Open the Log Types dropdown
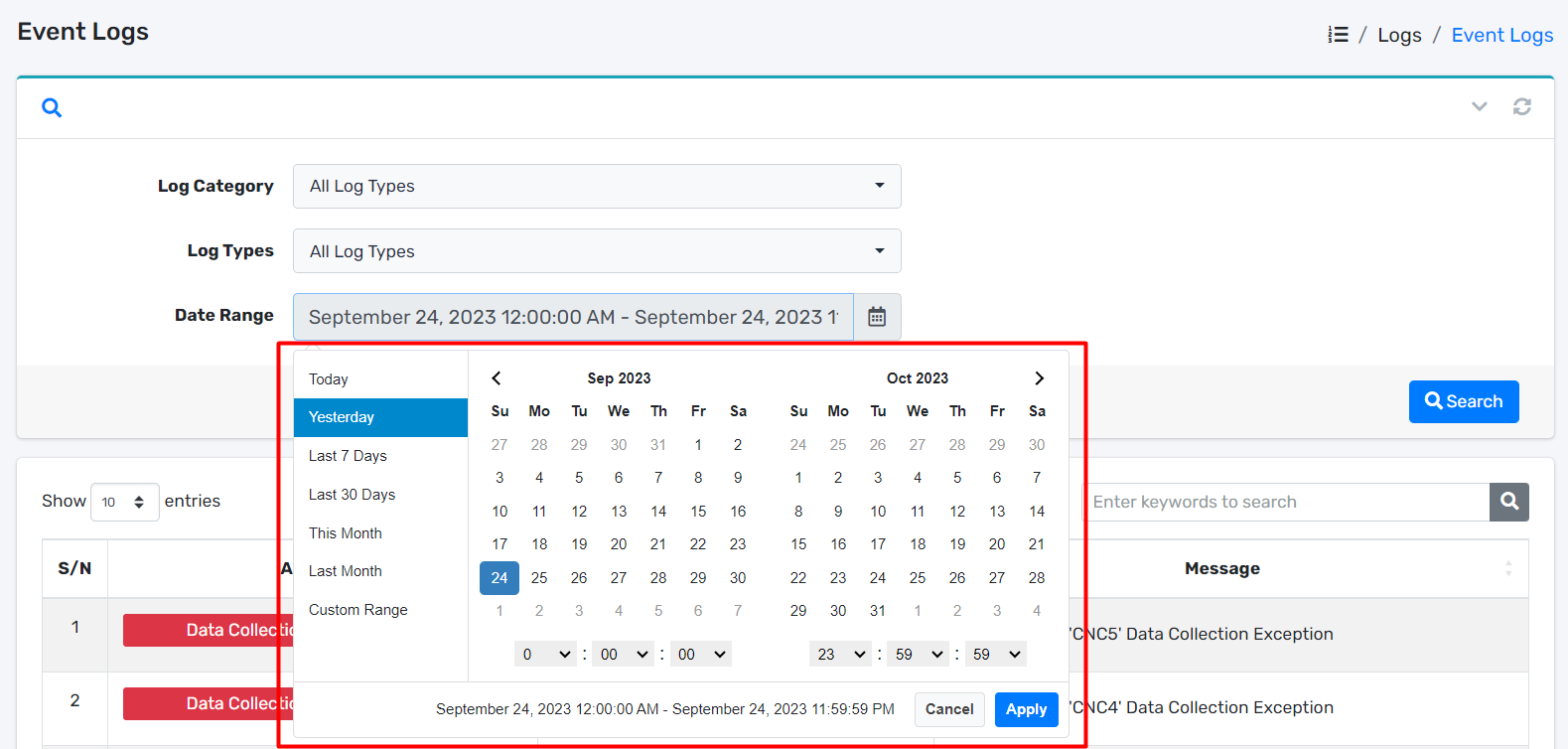Viewport: 1568px width, 749px height. (x=596, y=251)
